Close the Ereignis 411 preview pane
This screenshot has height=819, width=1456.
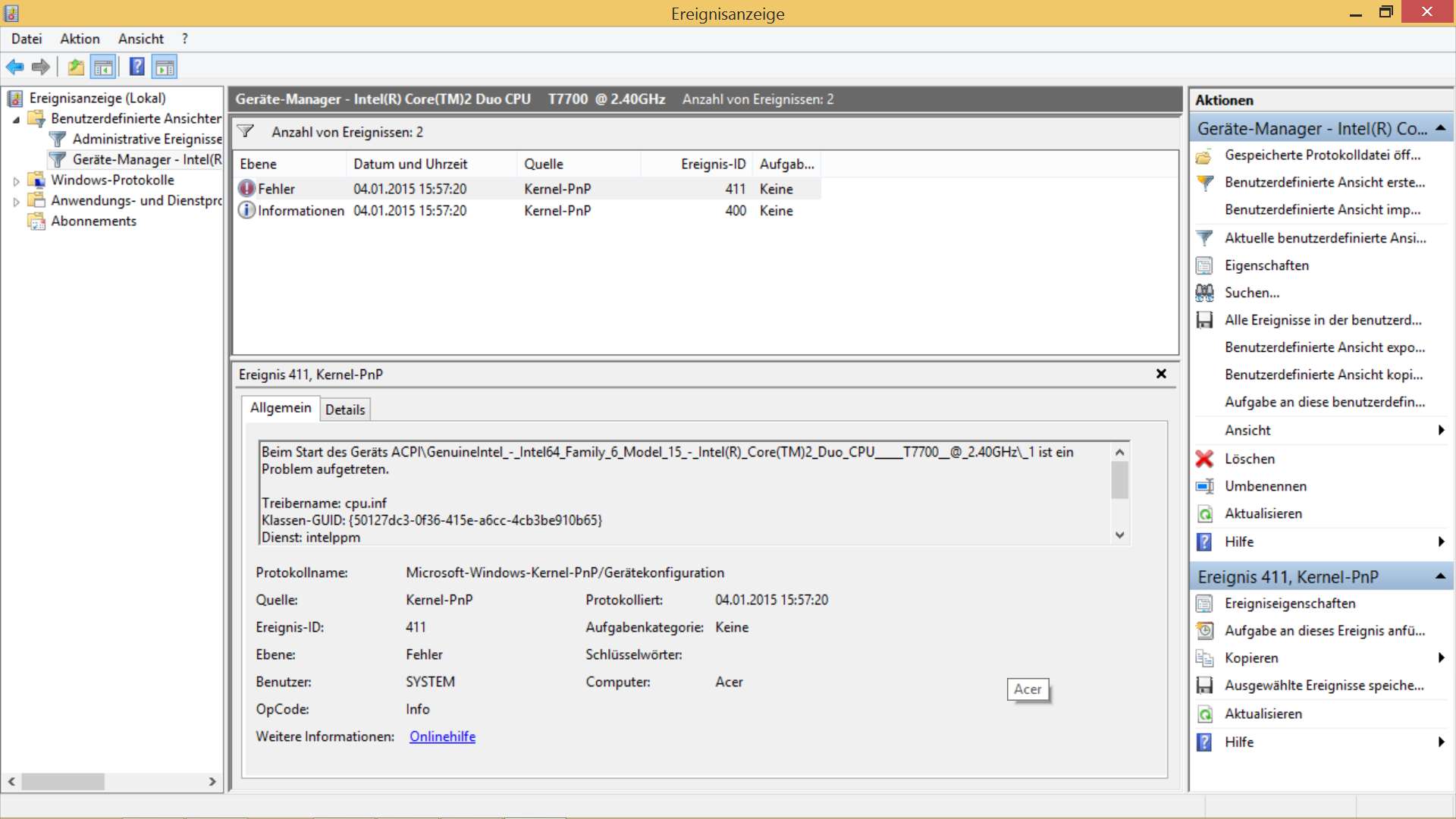(x=1160, y=374)
